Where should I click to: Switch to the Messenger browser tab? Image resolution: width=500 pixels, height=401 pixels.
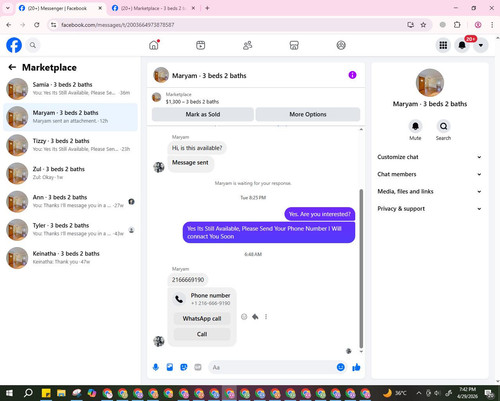(x=60, y=8)
